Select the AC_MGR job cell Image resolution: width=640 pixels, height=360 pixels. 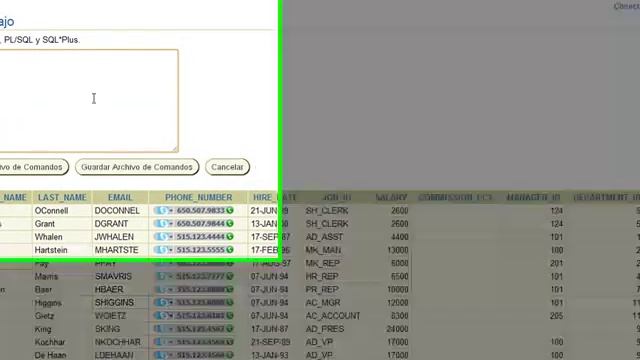(x=323, y=302)
